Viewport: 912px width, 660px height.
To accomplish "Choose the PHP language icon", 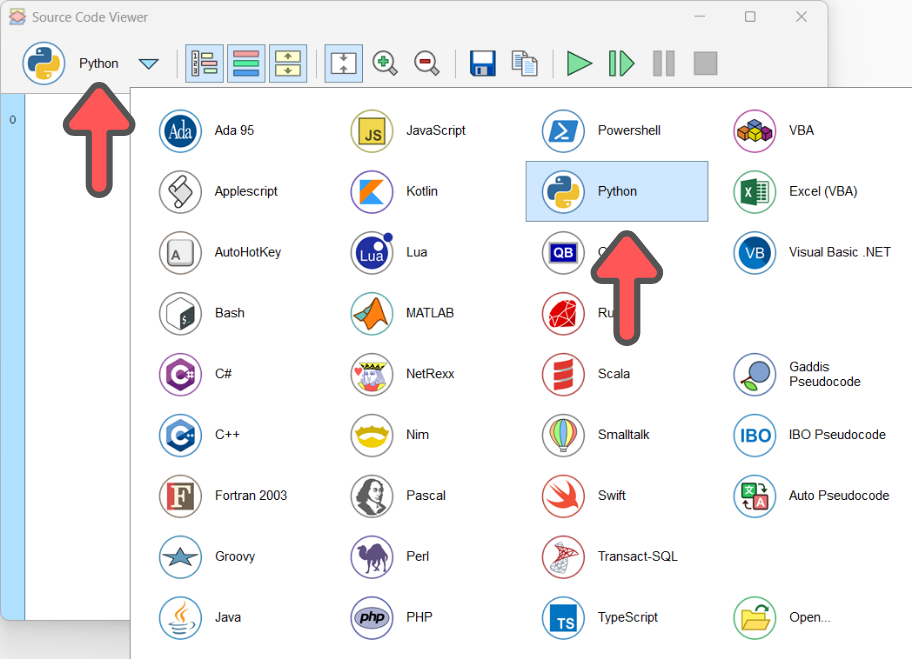I will click(372, 618).
